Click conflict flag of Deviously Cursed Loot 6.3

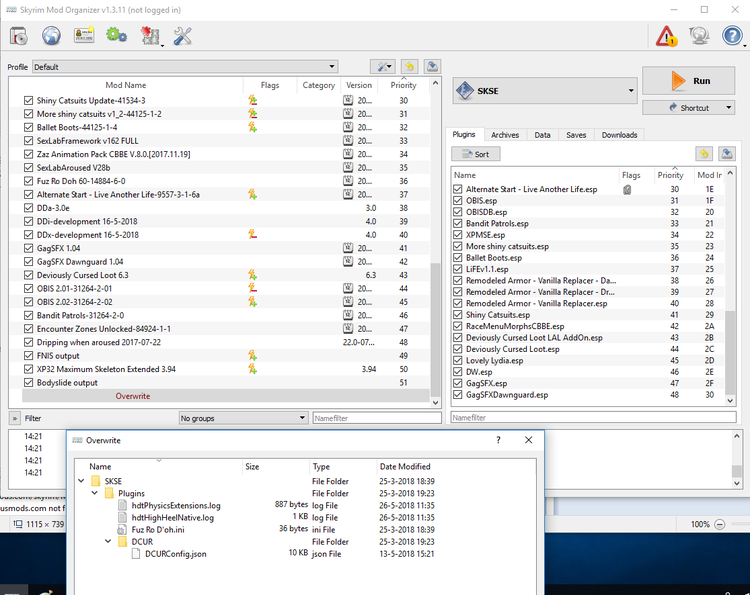pyautogui.click(x=253, y=275)
